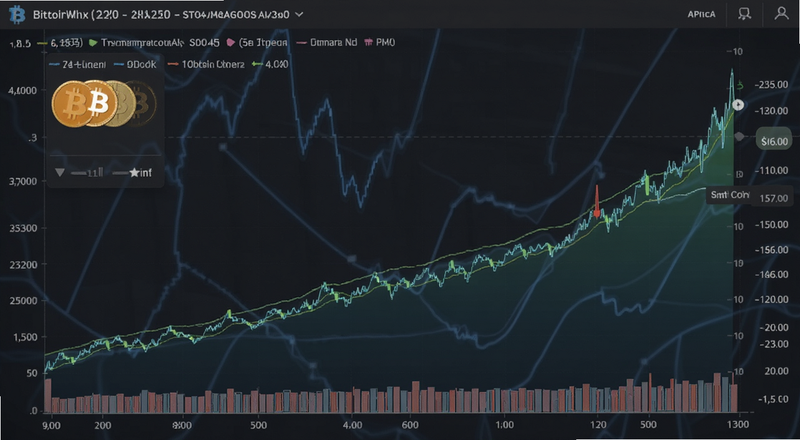Toggle the 4.0I0 legend series
The width and height of the screenshot is (800, 440).
(x=270, y=64)
